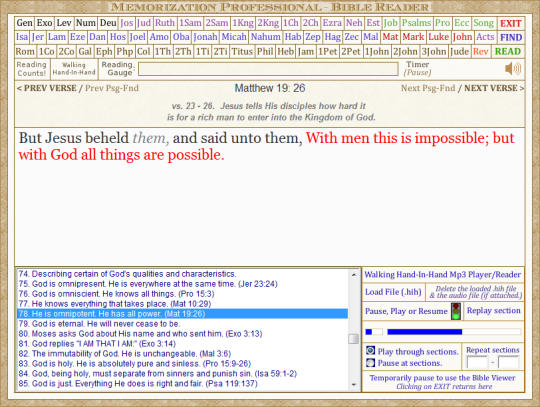The width and height of the screenshot is (540, 407).
Task: Click the traffic light play indicator
Action: pyautogui.click(x=456, y=311)
